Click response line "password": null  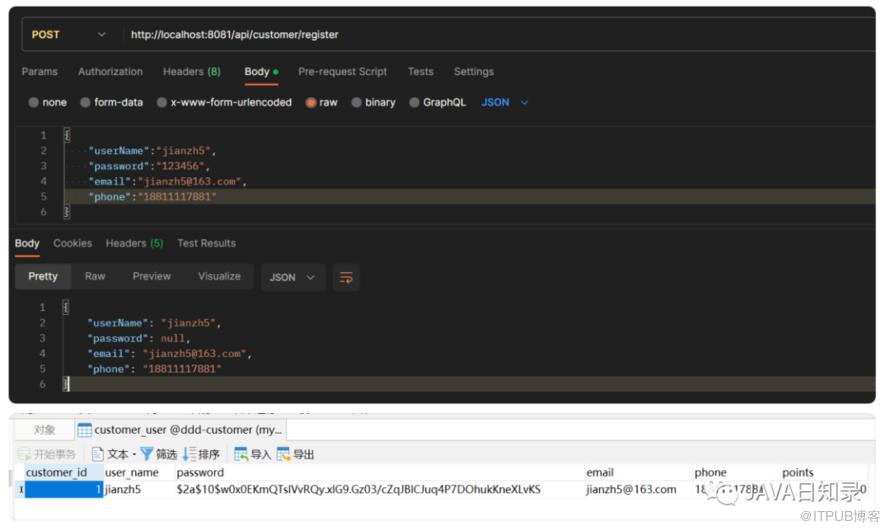click(138, 339)
